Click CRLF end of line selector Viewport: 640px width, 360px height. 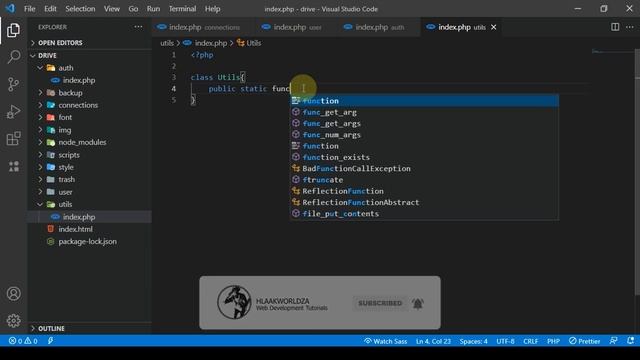click(x=530, y=341)
